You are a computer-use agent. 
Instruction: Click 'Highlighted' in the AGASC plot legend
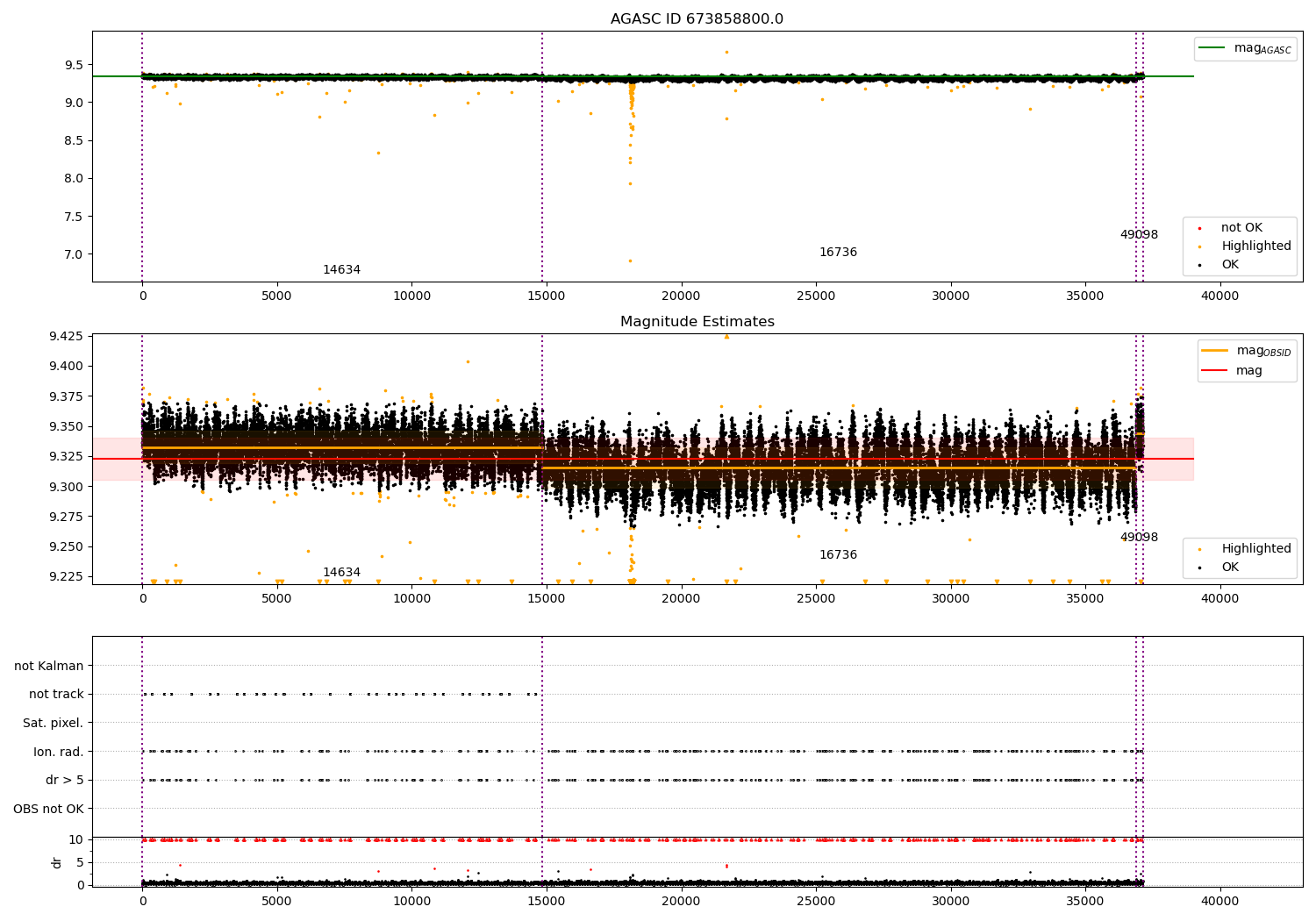point(1256,246)
